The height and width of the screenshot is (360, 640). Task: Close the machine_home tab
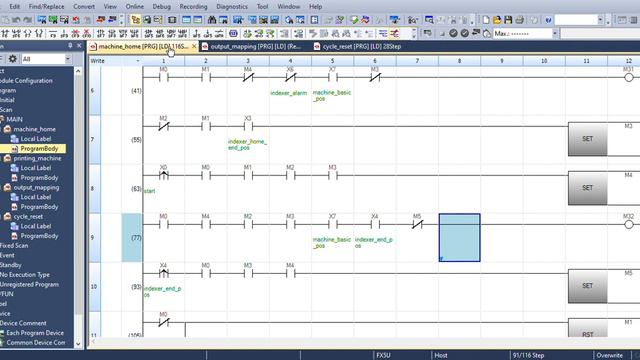pyautogui.click(x=194, y=47)
